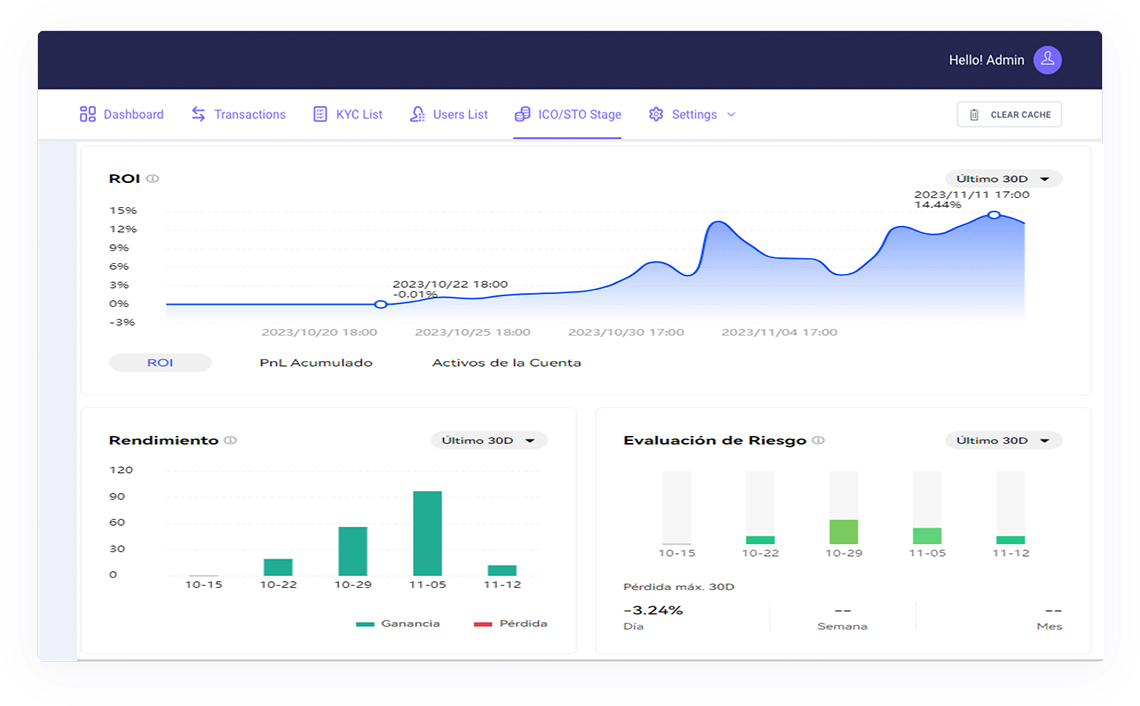Viewport: 1140px width, 706px height.
Task: Click info icon next to Rendimiento
Action: coord(231,441)
